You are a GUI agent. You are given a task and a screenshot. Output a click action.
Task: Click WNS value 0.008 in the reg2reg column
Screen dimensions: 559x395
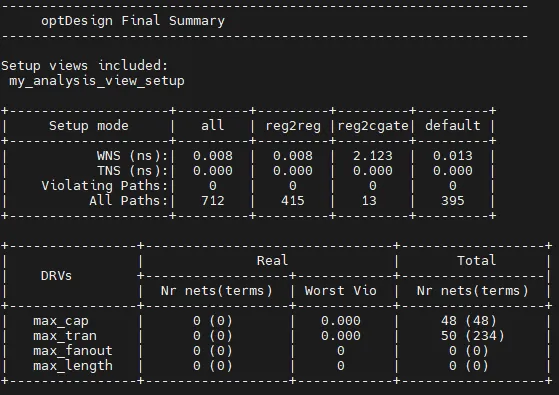pyautogui.click(x=293, y=156)
